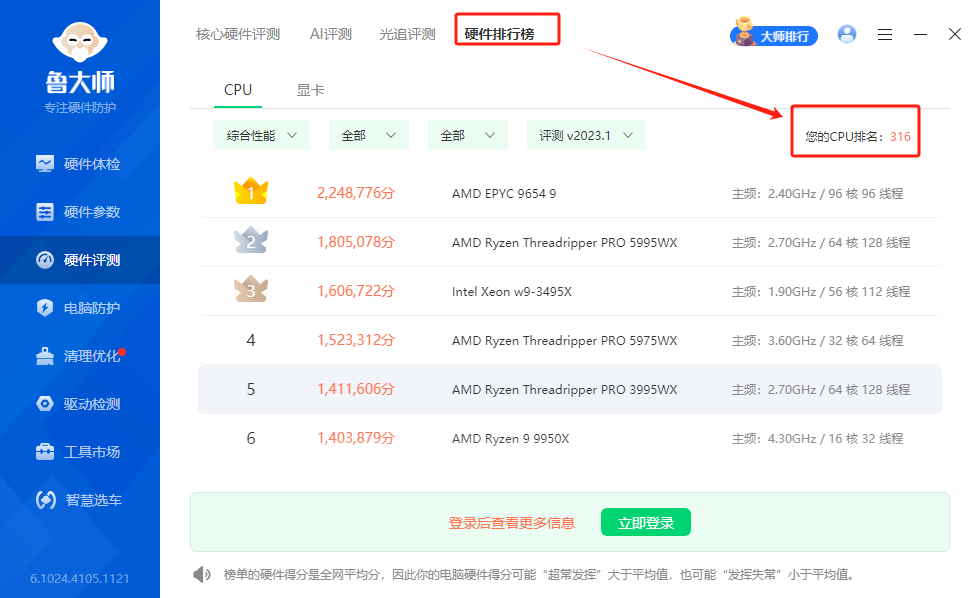Click the score 1,805,078分

pos(356,242)
